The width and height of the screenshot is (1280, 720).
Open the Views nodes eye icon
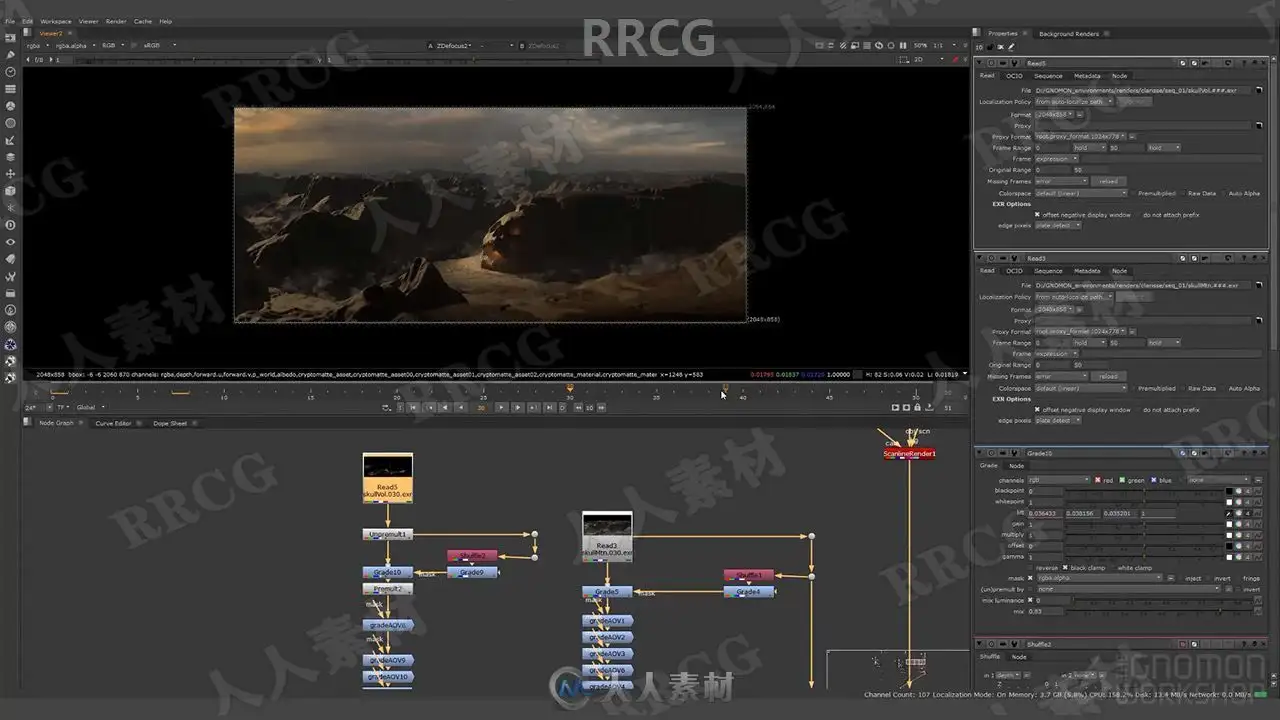[x=10, y=242]
